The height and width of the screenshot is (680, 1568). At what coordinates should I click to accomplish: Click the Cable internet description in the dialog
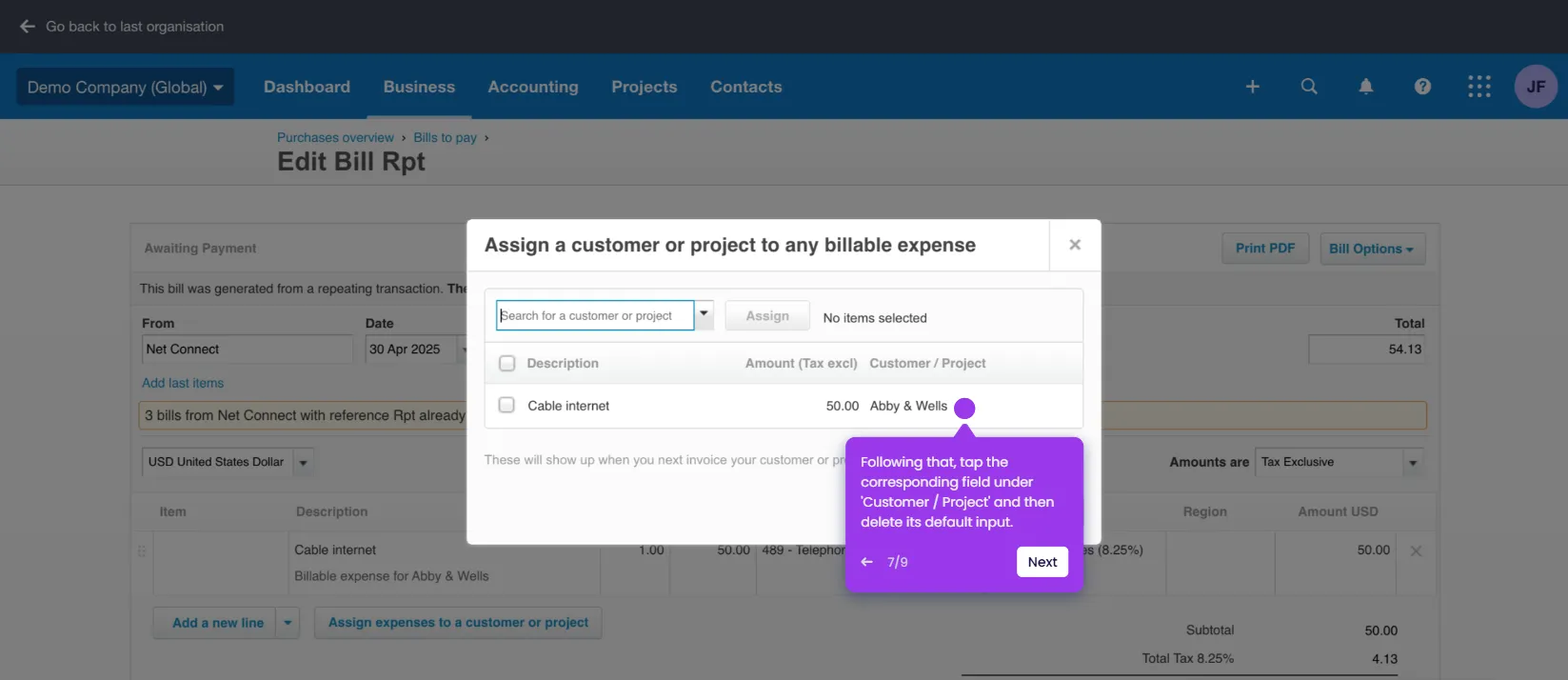click(x=568, y=406)
